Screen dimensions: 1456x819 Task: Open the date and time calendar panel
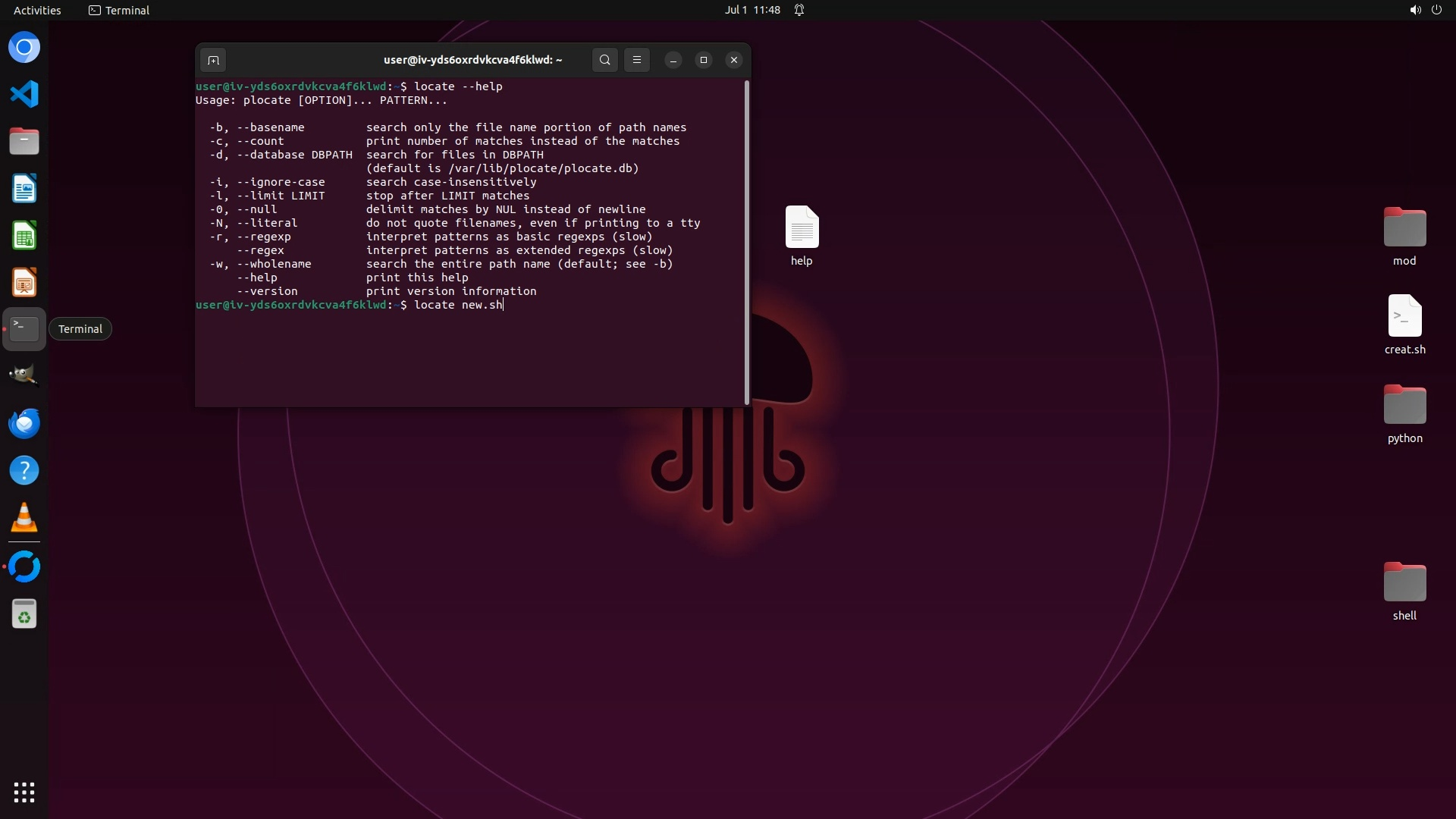point(752,10)
